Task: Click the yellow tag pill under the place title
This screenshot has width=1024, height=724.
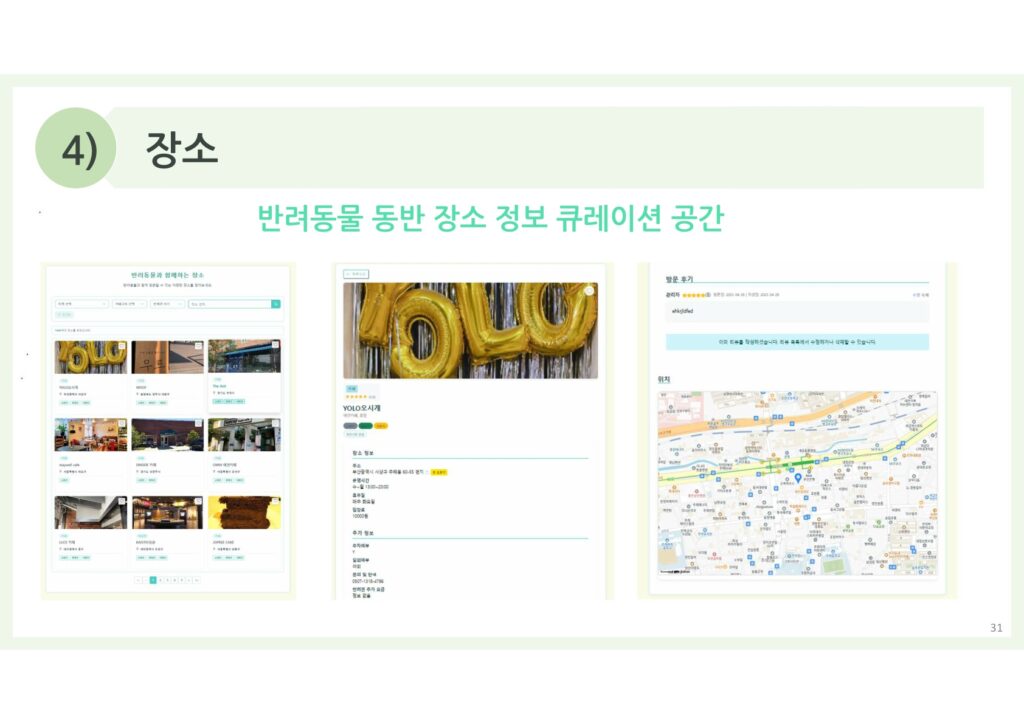Action: tap(381, 426)
